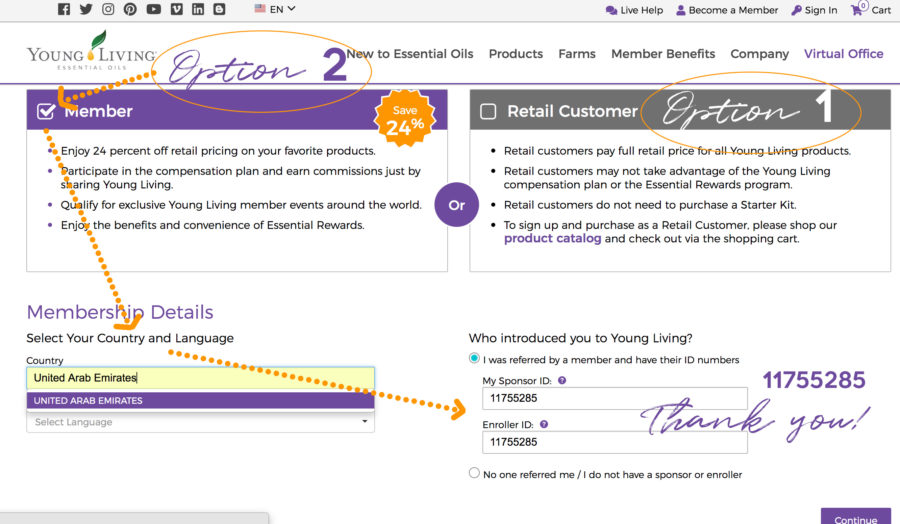The image size is (900, 524).
Task: Click Become a Member link
Action: tap(727, 10)
